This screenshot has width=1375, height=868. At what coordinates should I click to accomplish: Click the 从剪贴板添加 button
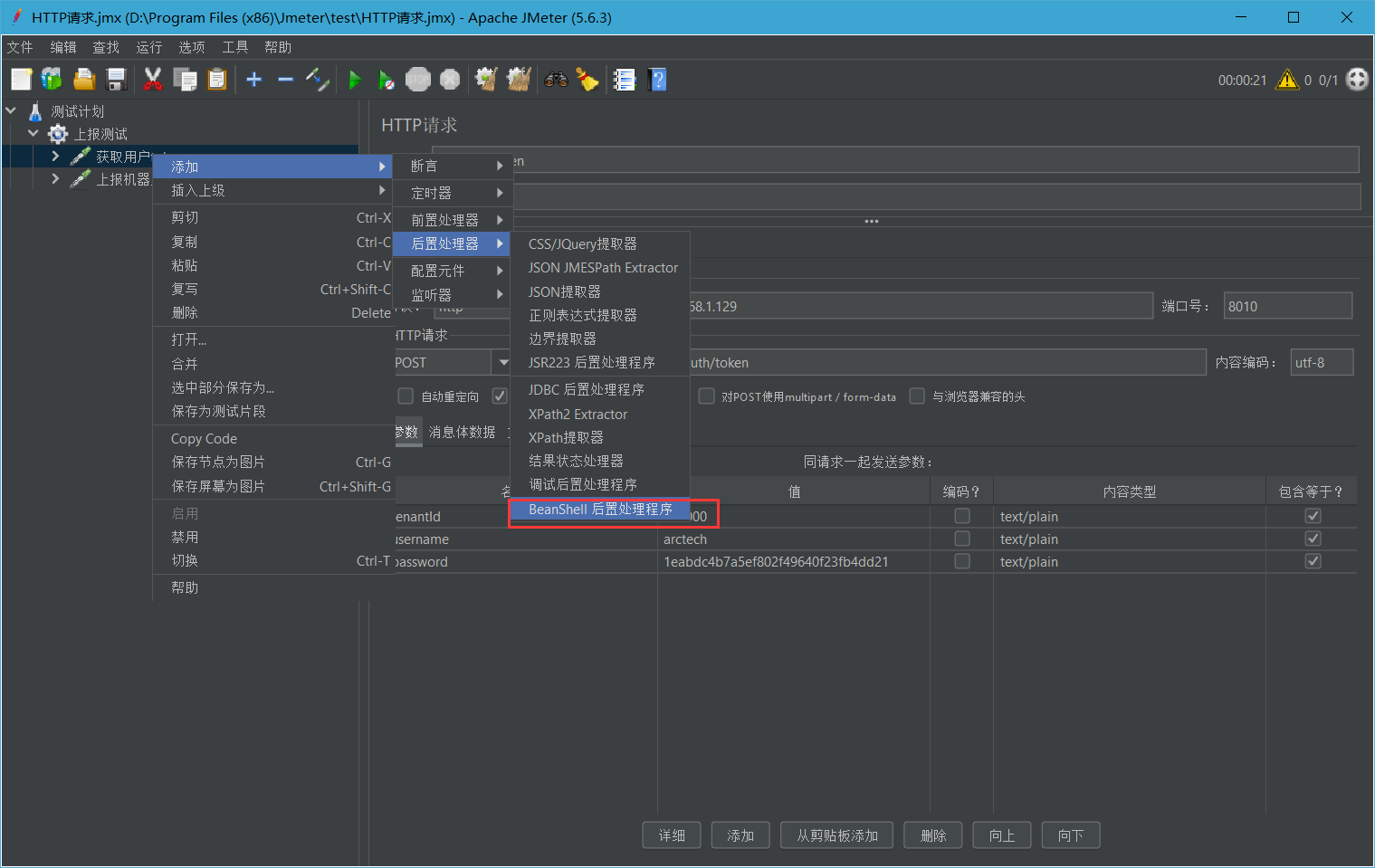coord(837,835)
